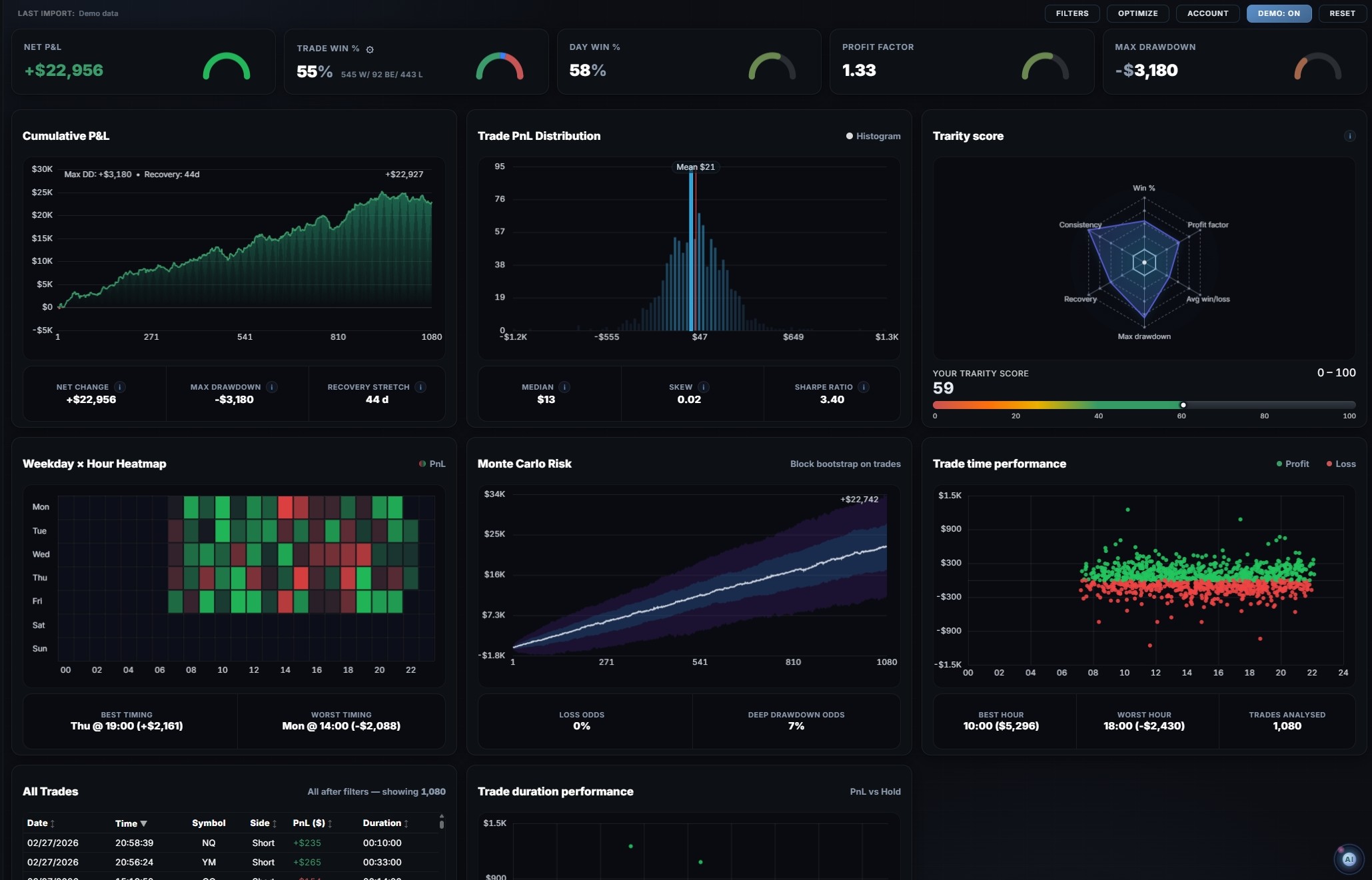Click Recovery Stretch info icon

coord(420,387)
